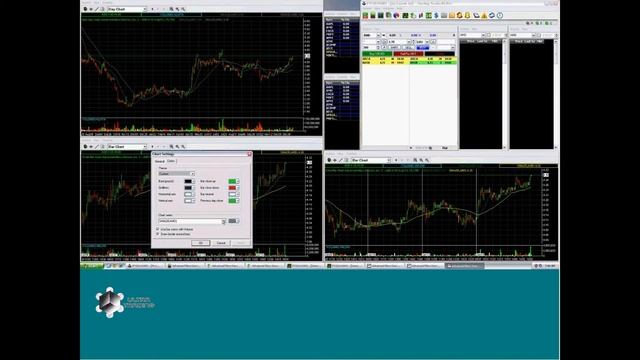Switch to the General tab in Chart Settings
The height and width of the screenshot is (360, 640).
[x=160, y=161]
